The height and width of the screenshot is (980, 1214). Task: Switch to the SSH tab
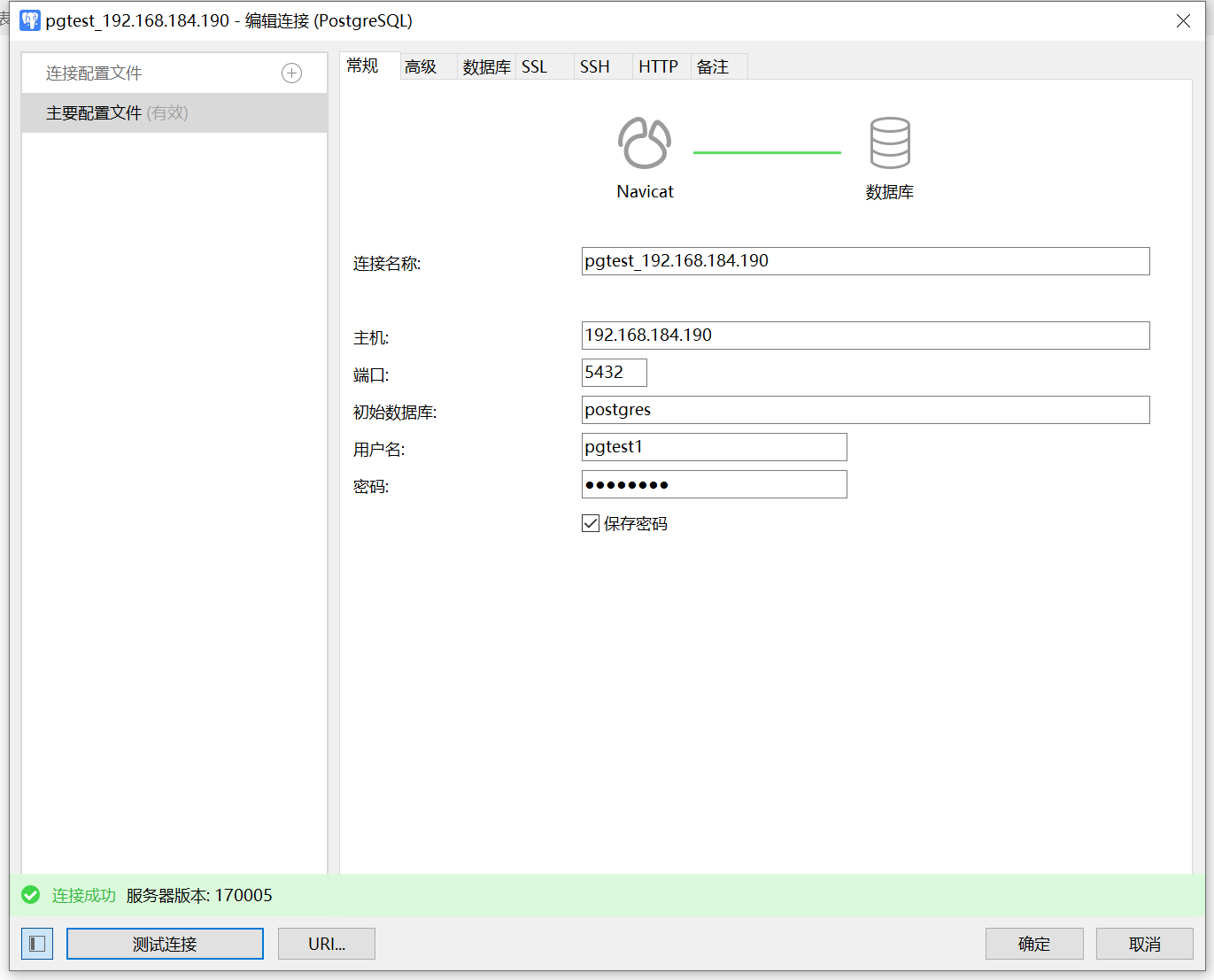603,66
